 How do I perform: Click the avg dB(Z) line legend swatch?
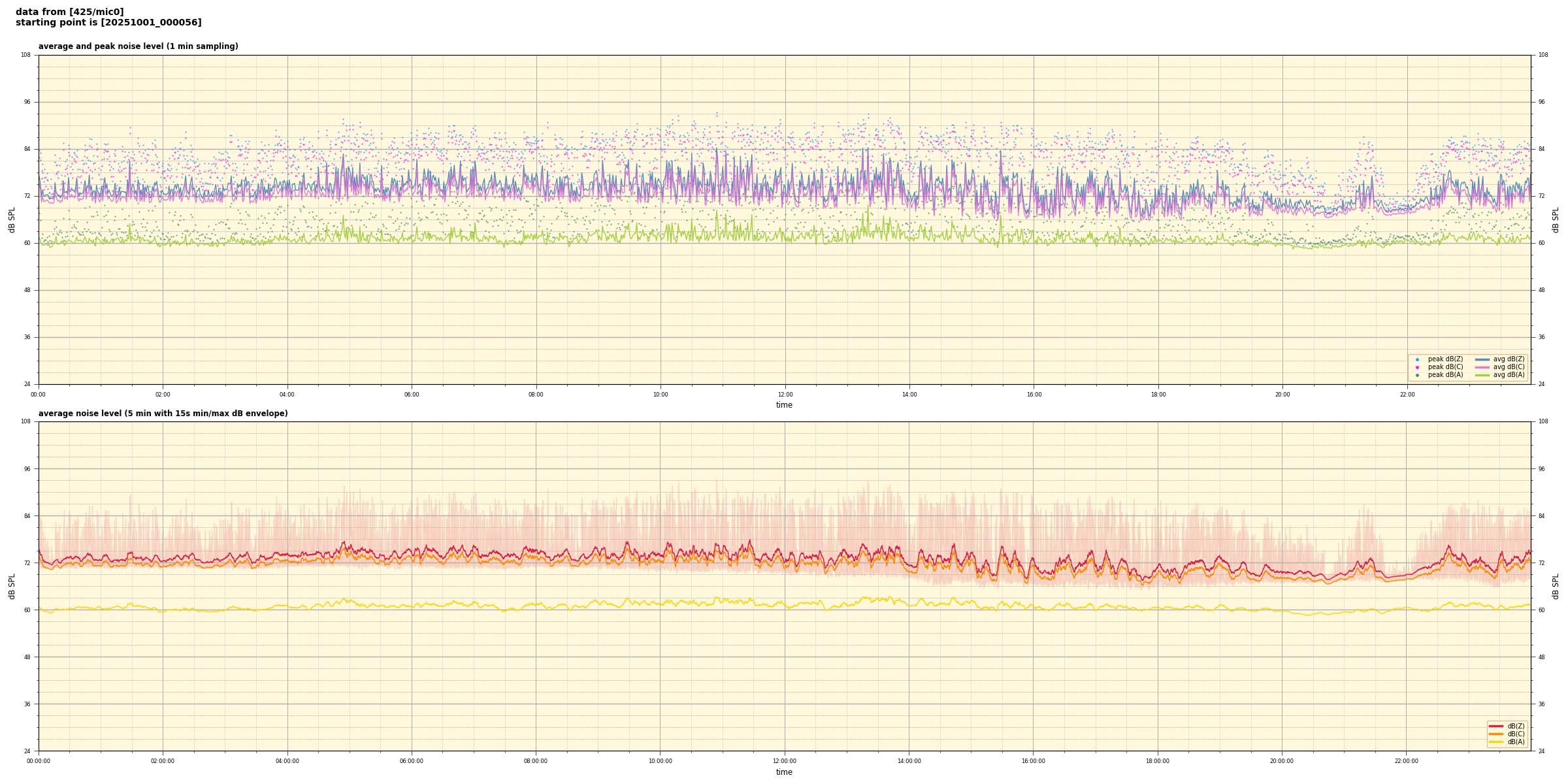(x=1482, y=359)
